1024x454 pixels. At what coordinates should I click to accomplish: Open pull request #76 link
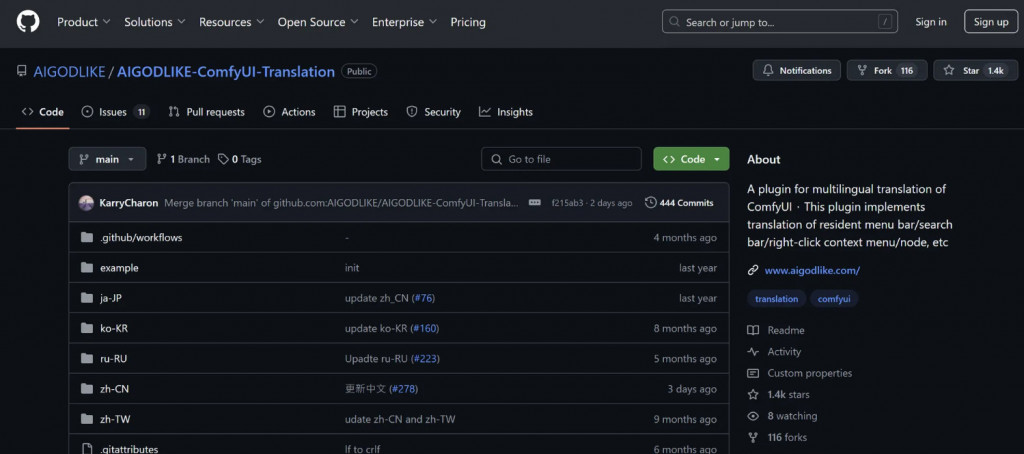pyautogui.click(x=423, y=298)
